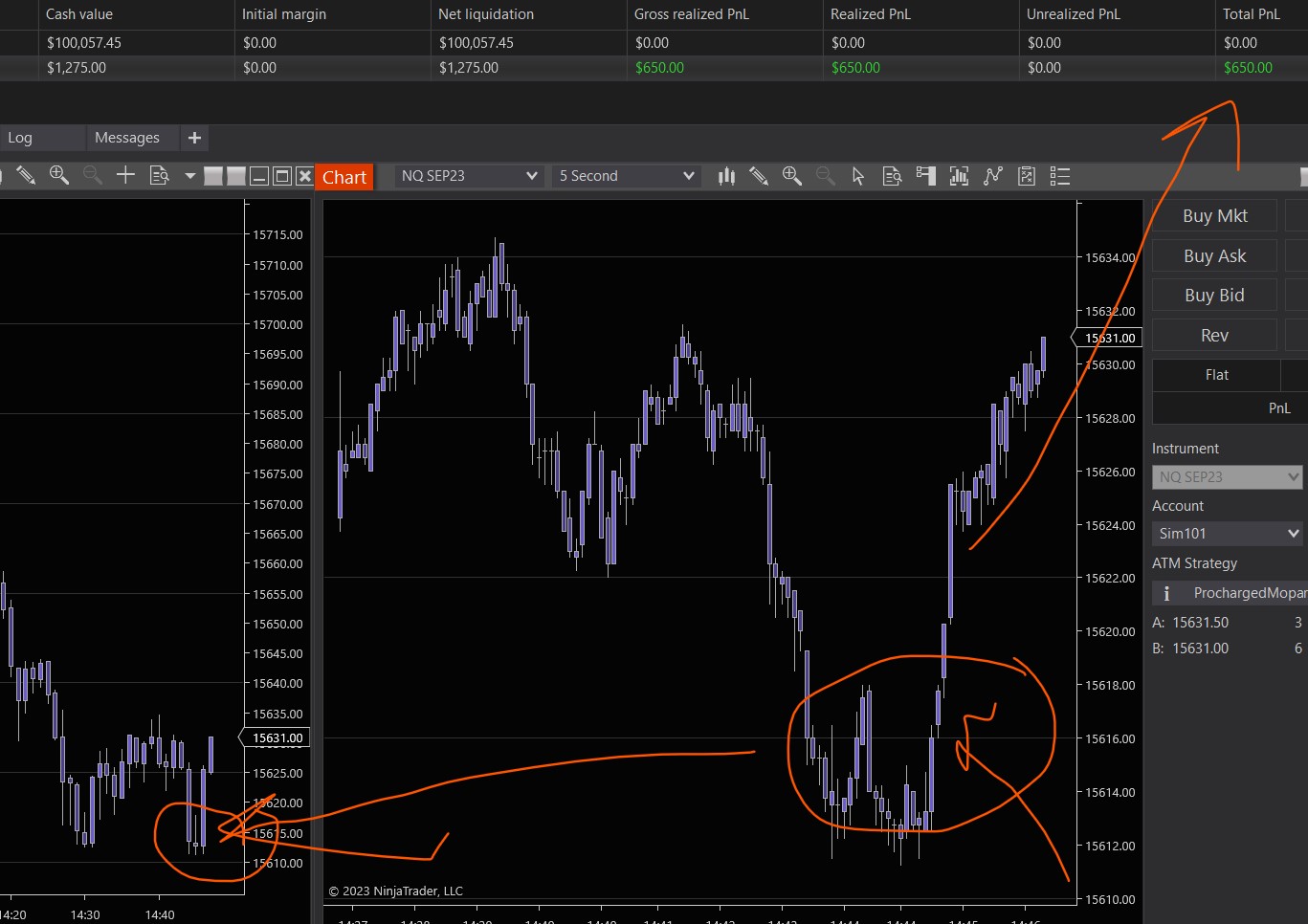
Task: Open drawing tools pencil in right Chart toolbar
Action: [x=759, y=176]
